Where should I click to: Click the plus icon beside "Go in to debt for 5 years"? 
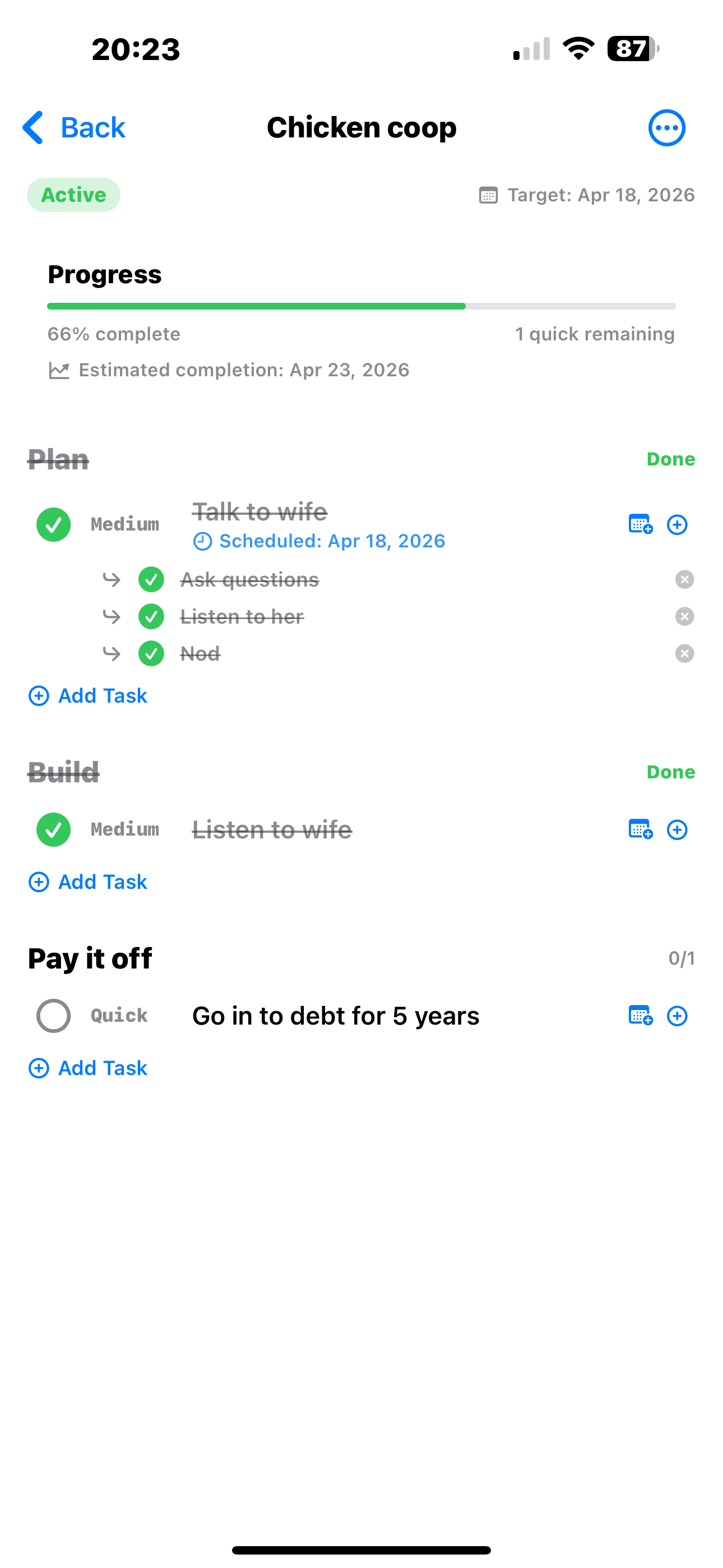678,1015
